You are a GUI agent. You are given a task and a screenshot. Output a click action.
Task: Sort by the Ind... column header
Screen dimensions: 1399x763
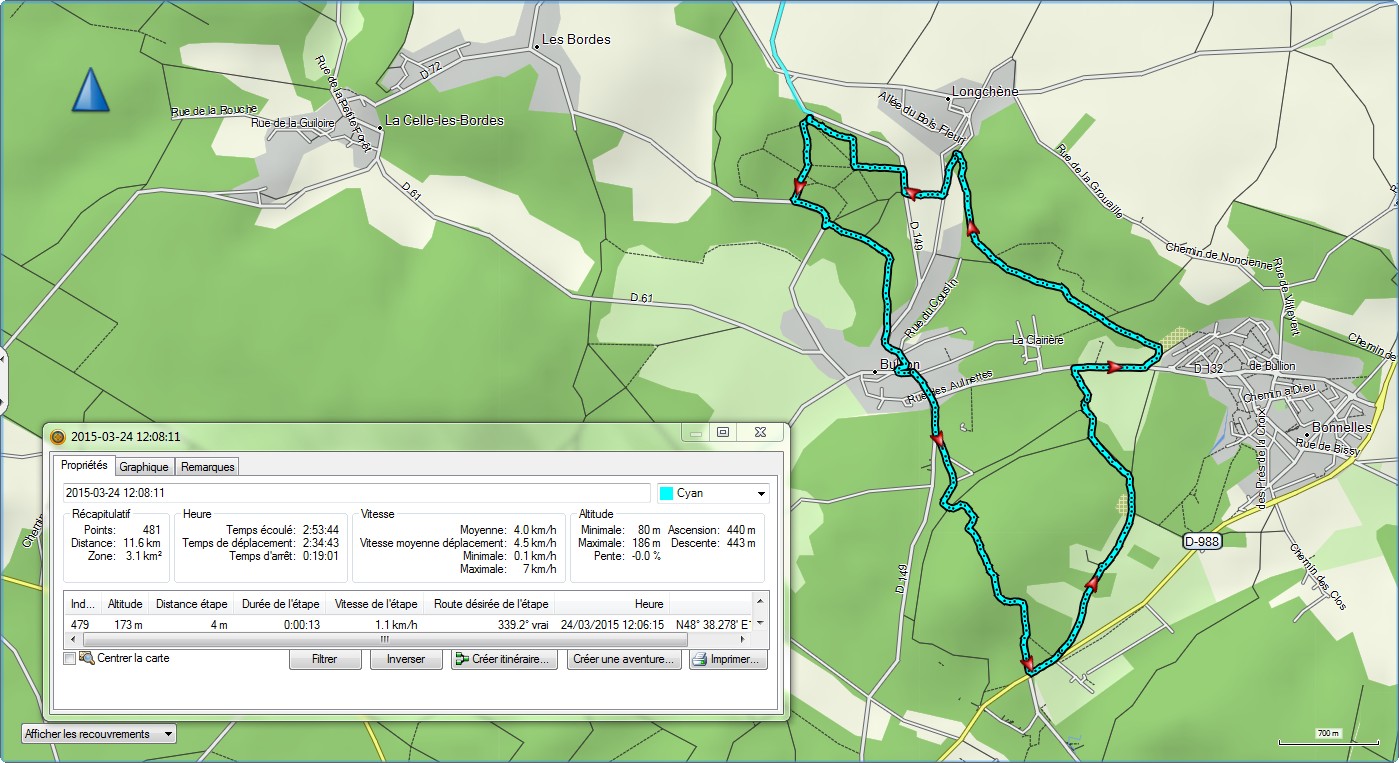tap(83, 604)
